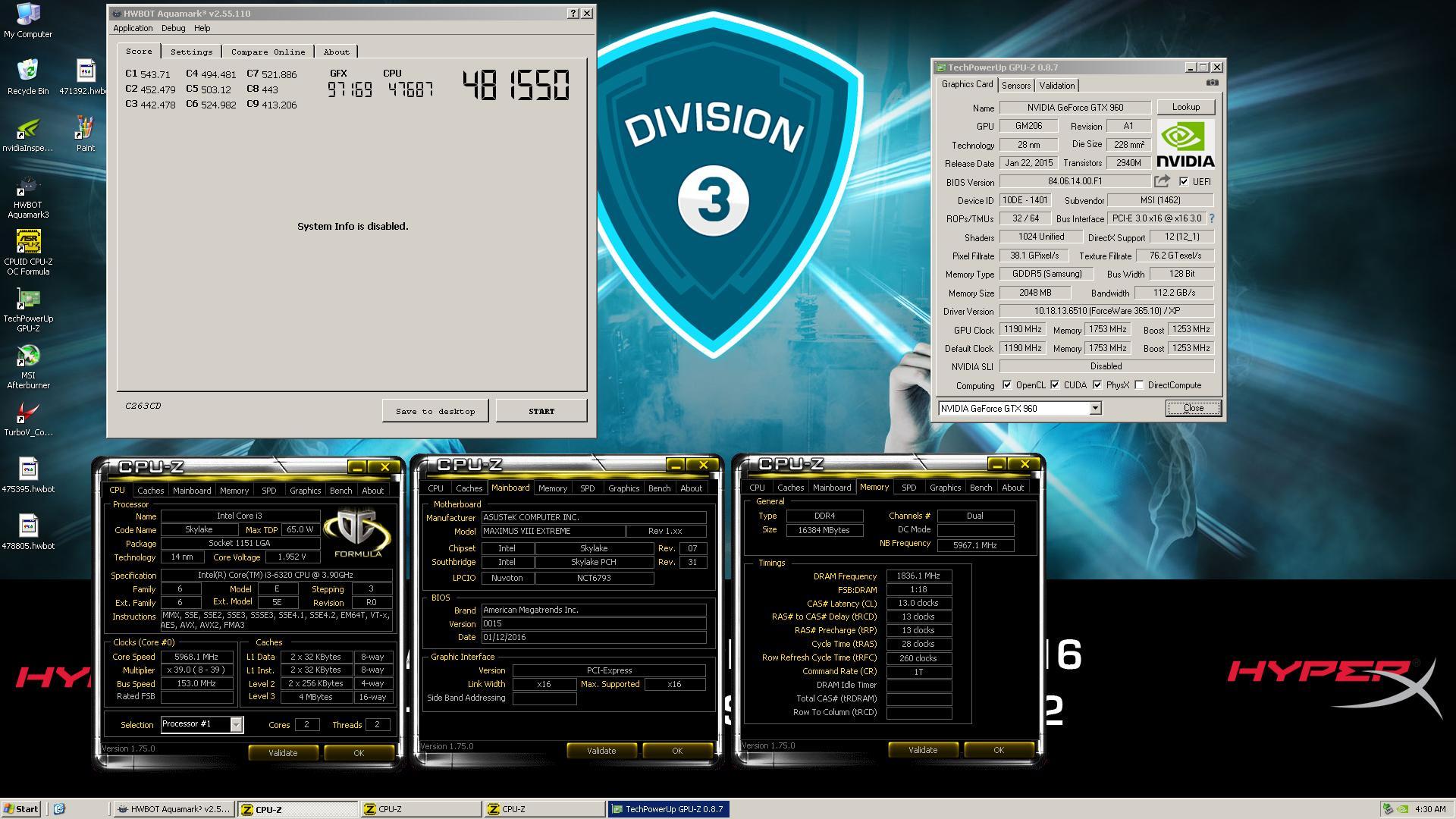
Task: Open the Recycle Bin desktop icon
Action: [28, 77]
